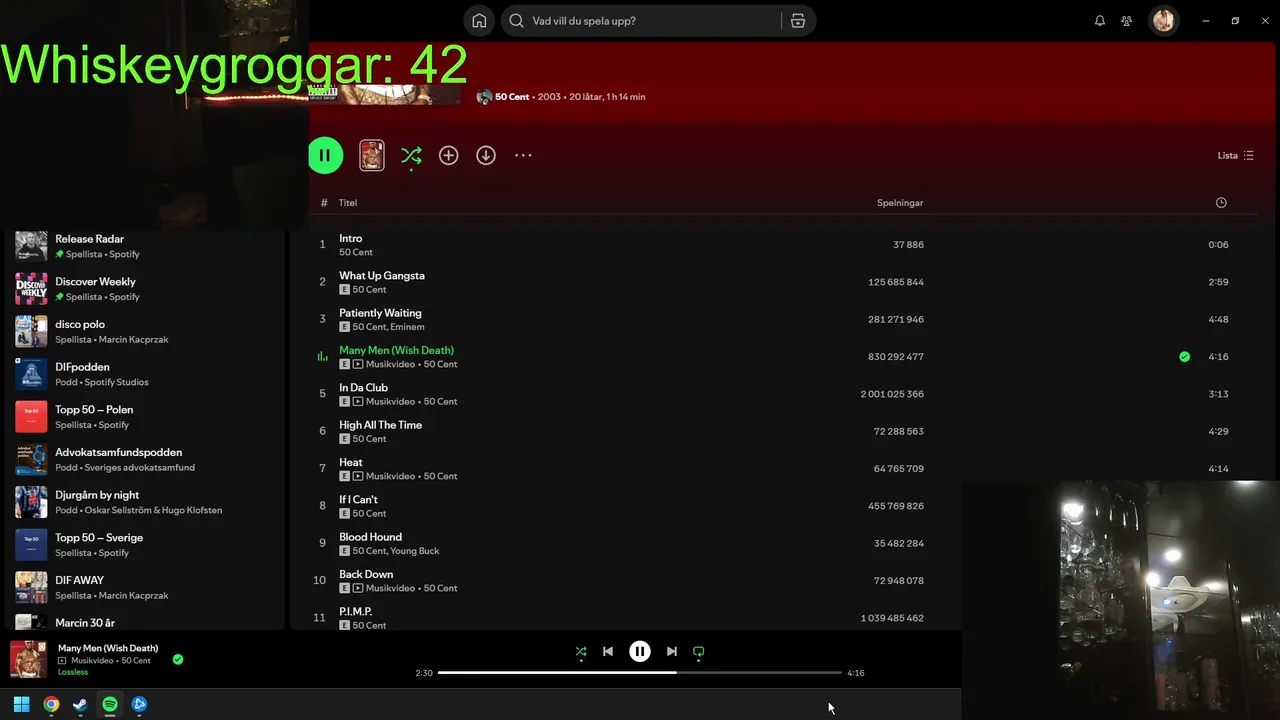Image resolution: width=1280 pixels, height=720 pixels.
Task: Click the equalizer playing icon on track 4
Action: coord(322,357)
